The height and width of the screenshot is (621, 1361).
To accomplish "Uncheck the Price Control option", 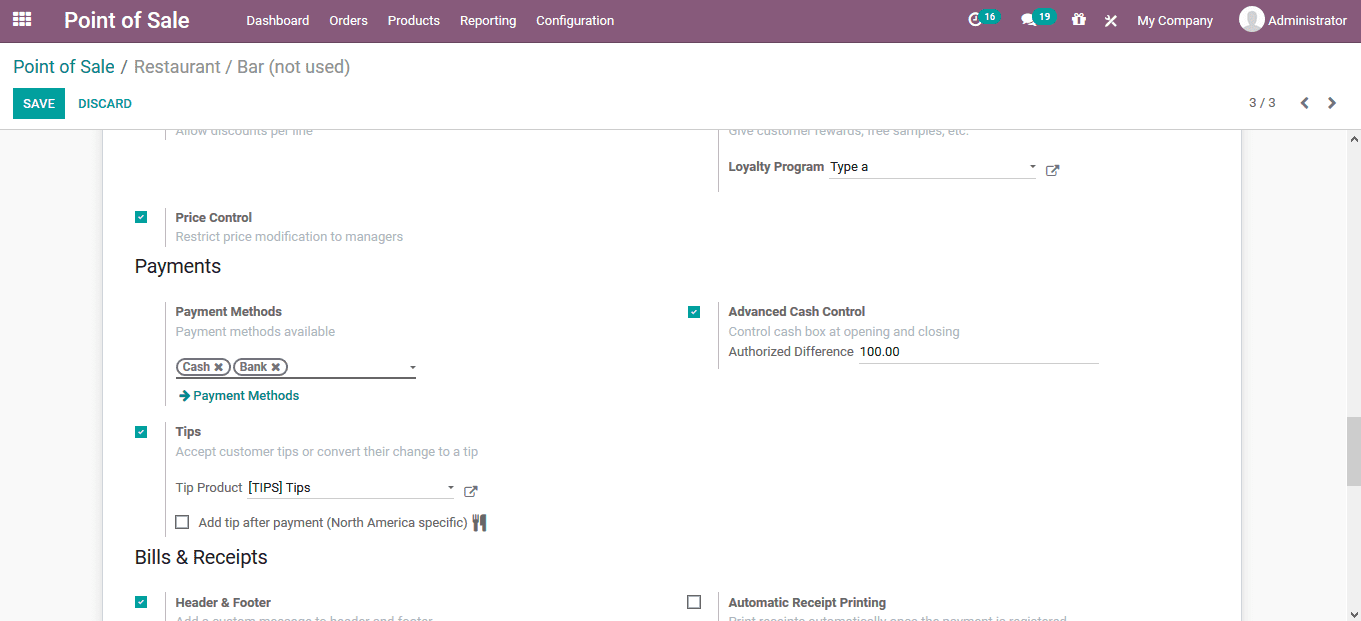I will 141,216.
